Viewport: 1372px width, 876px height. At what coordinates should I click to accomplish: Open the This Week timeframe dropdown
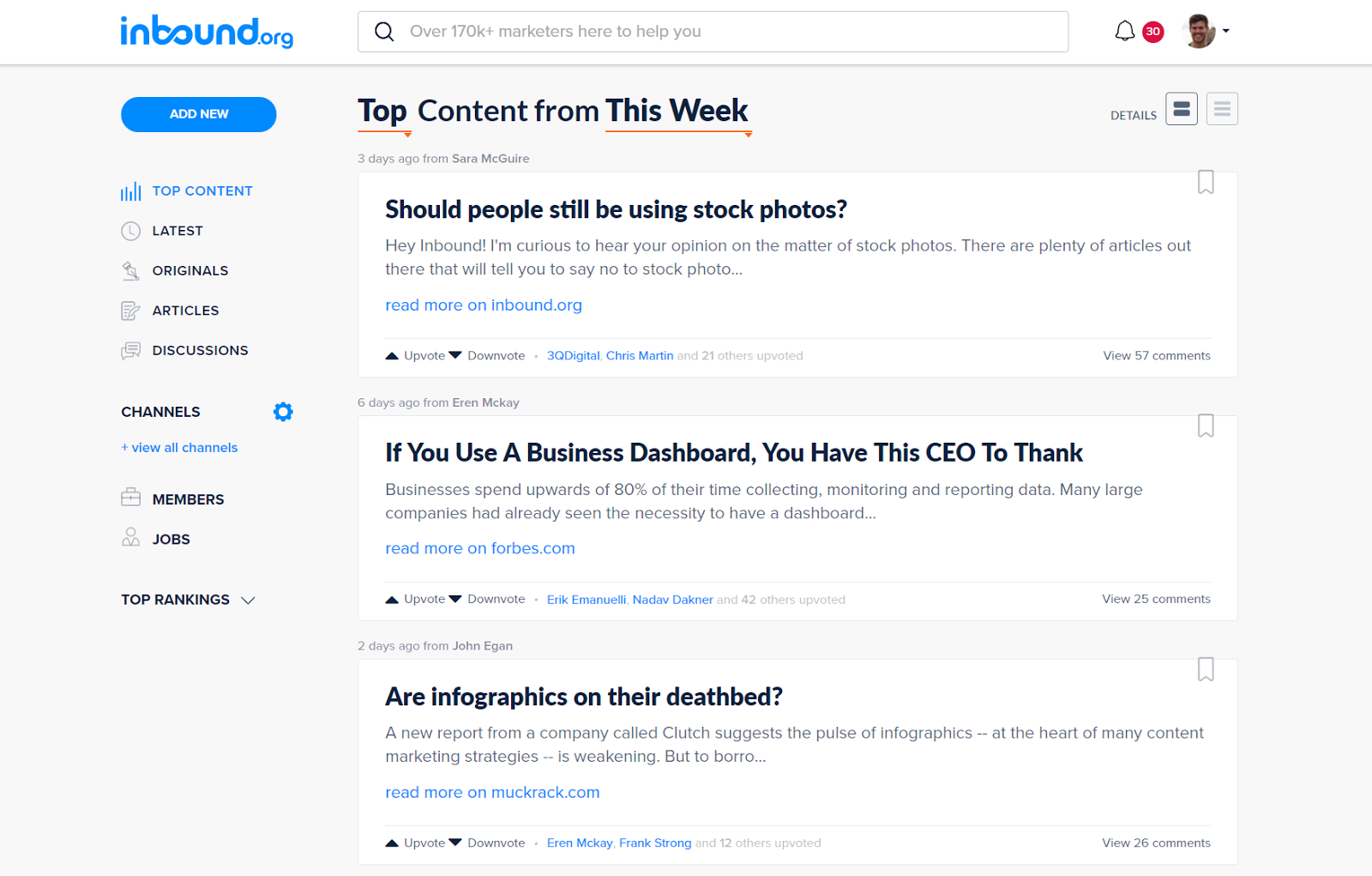(x=678, y=112)
